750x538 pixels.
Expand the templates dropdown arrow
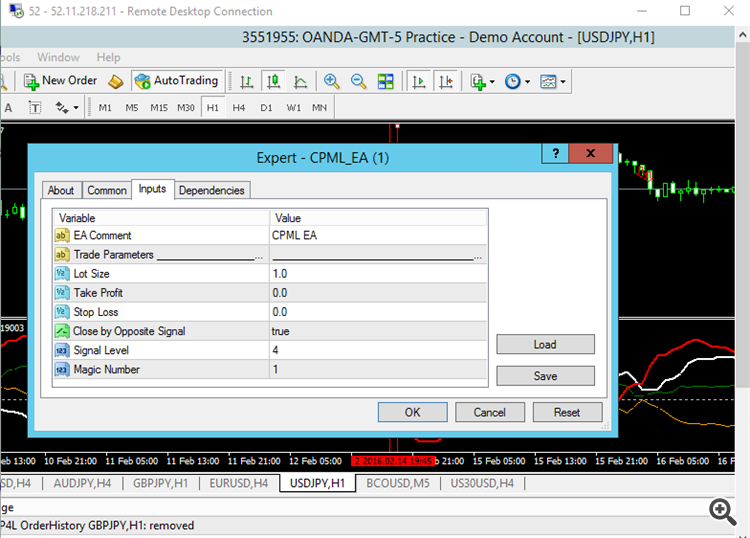[563, 82]
